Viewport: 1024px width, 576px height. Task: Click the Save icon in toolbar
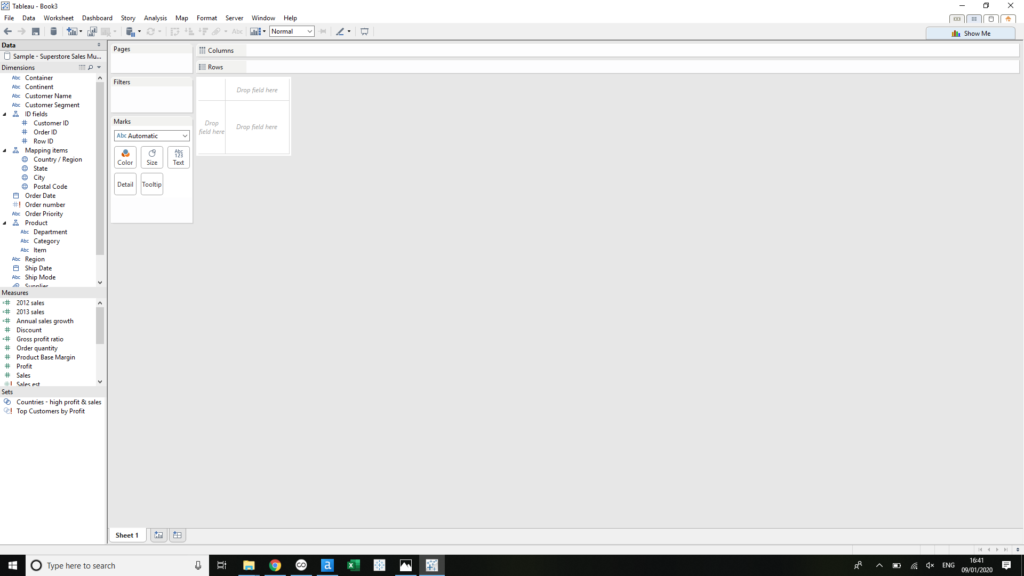coord(36,31)
